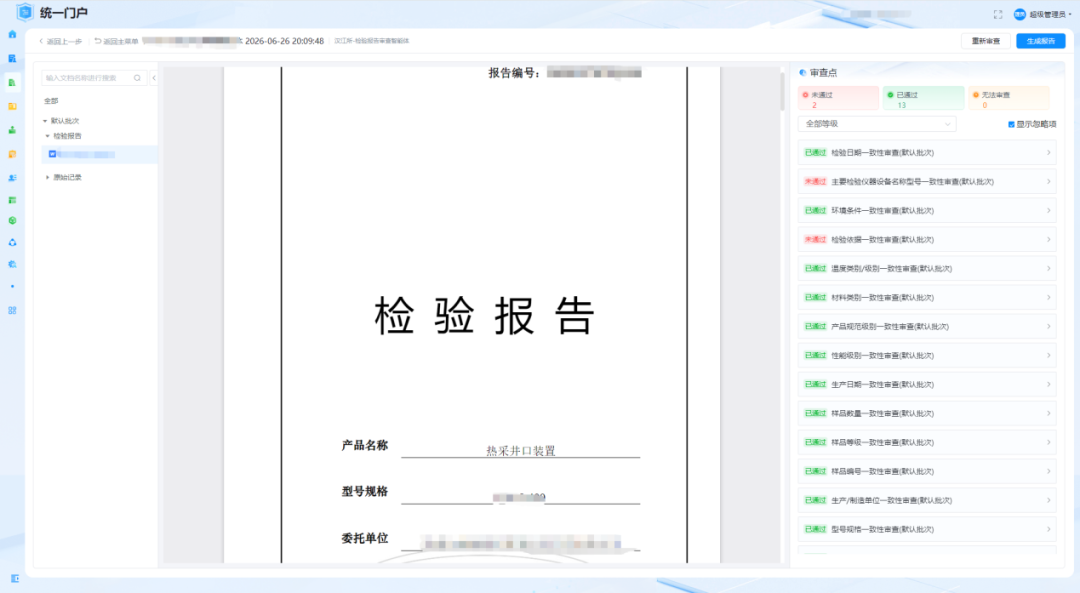
Task: Click the 重新审查 button
Action: pos(986,41)
